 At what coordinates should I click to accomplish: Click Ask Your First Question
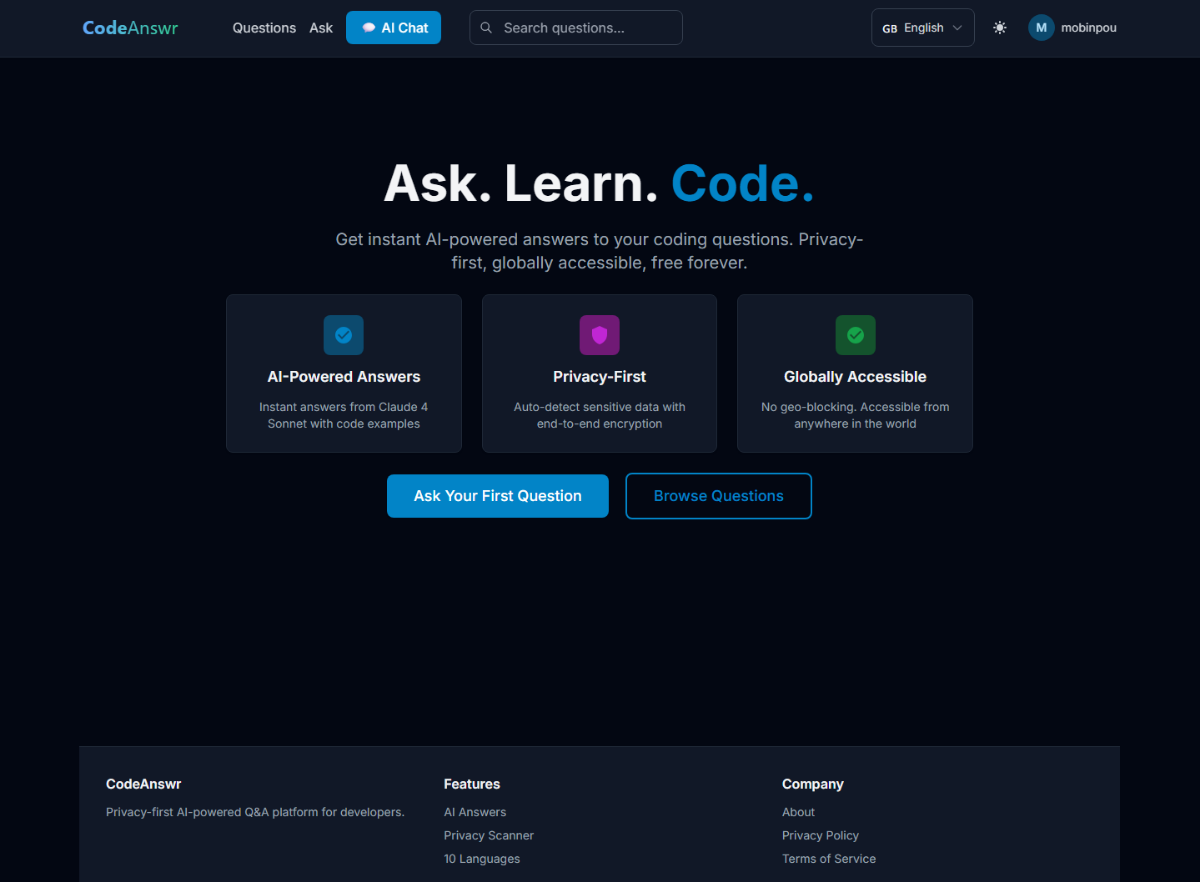coord(497,495)
